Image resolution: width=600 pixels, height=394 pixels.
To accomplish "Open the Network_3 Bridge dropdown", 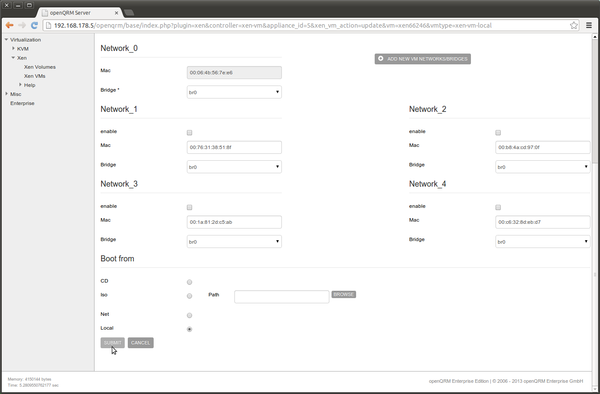I will [234, 241].
